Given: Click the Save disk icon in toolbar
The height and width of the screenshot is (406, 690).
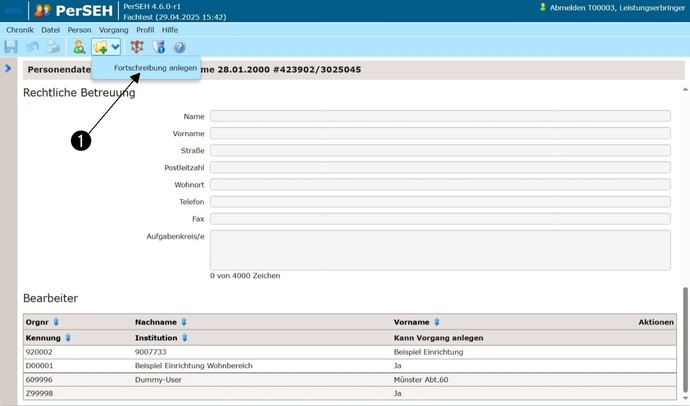Looking at the screenshot, I should 11,47.
